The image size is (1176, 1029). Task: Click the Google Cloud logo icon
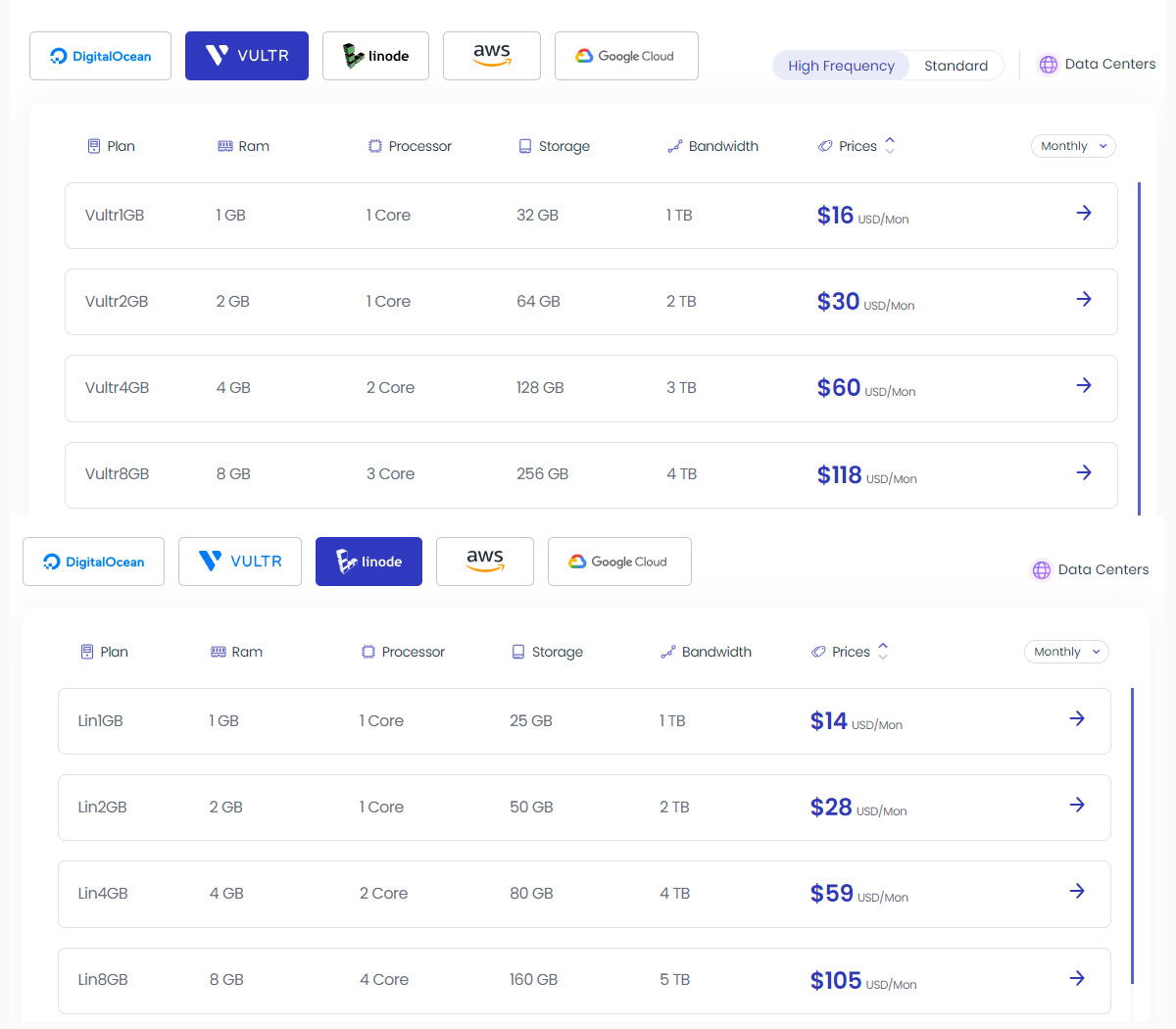click(x=583, y=56)
